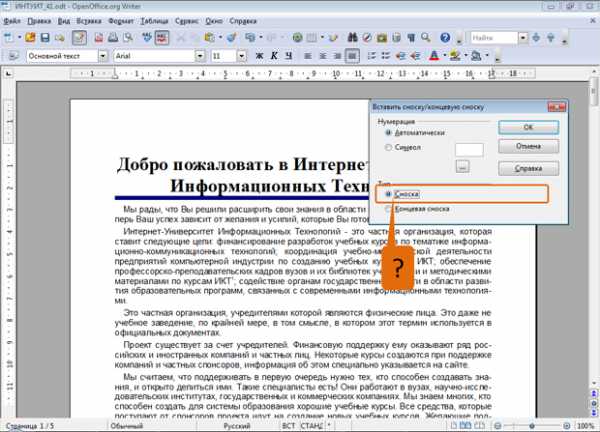Screen dimensions: 600x432
Task: Apply the Highlighting marker swatch
Action: [x=455, y=56]
